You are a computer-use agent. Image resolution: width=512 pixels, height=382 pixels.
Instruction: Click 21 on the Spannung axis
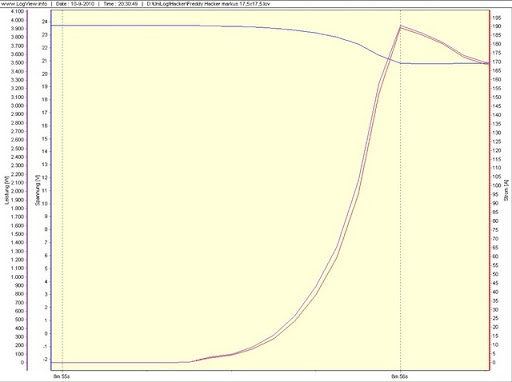[x=45, y=61]
